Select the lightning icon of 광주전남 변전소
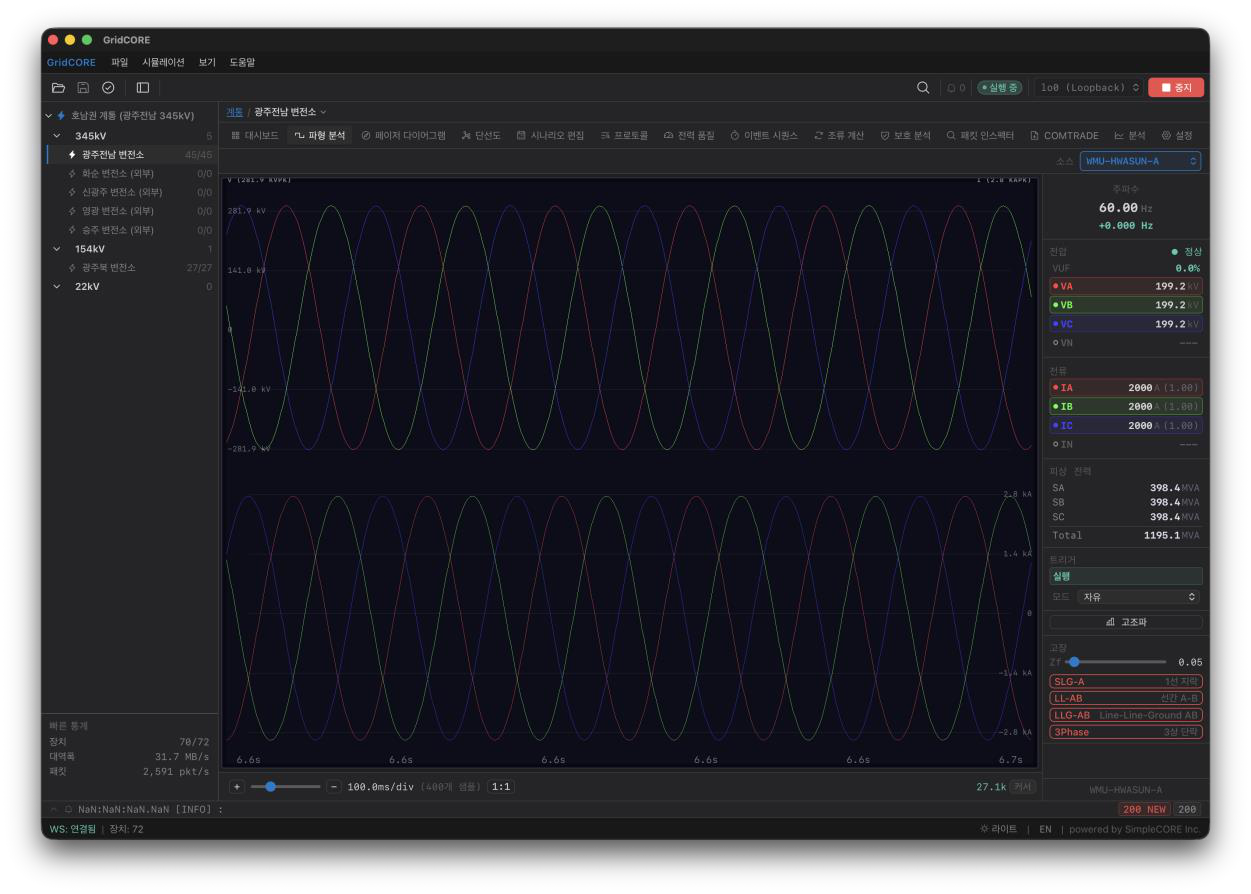The image size is (1251, 894). tap(72, 155)
